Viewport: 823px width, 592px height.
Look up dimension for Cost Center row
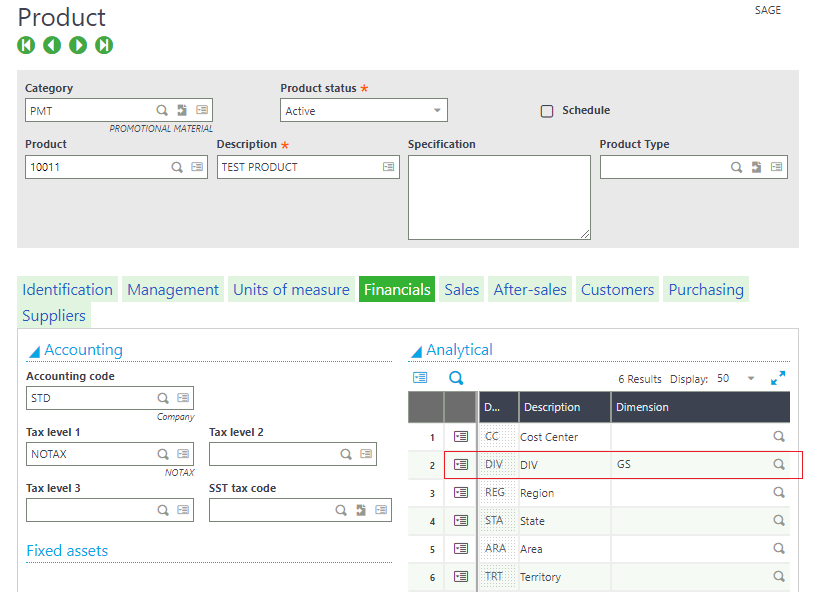779,436
